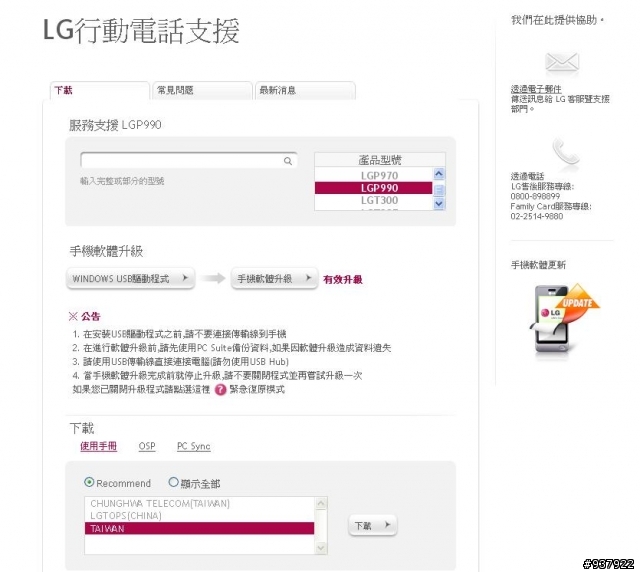Click the search magnifier icon in model field
Image resolution: width=640 pixels, height=572 pixels.
(x=288, y=161)
